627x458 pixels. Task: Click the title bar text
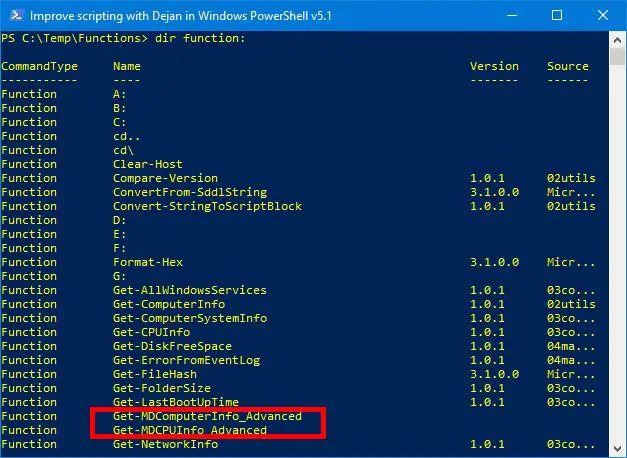tap(181, 16)
